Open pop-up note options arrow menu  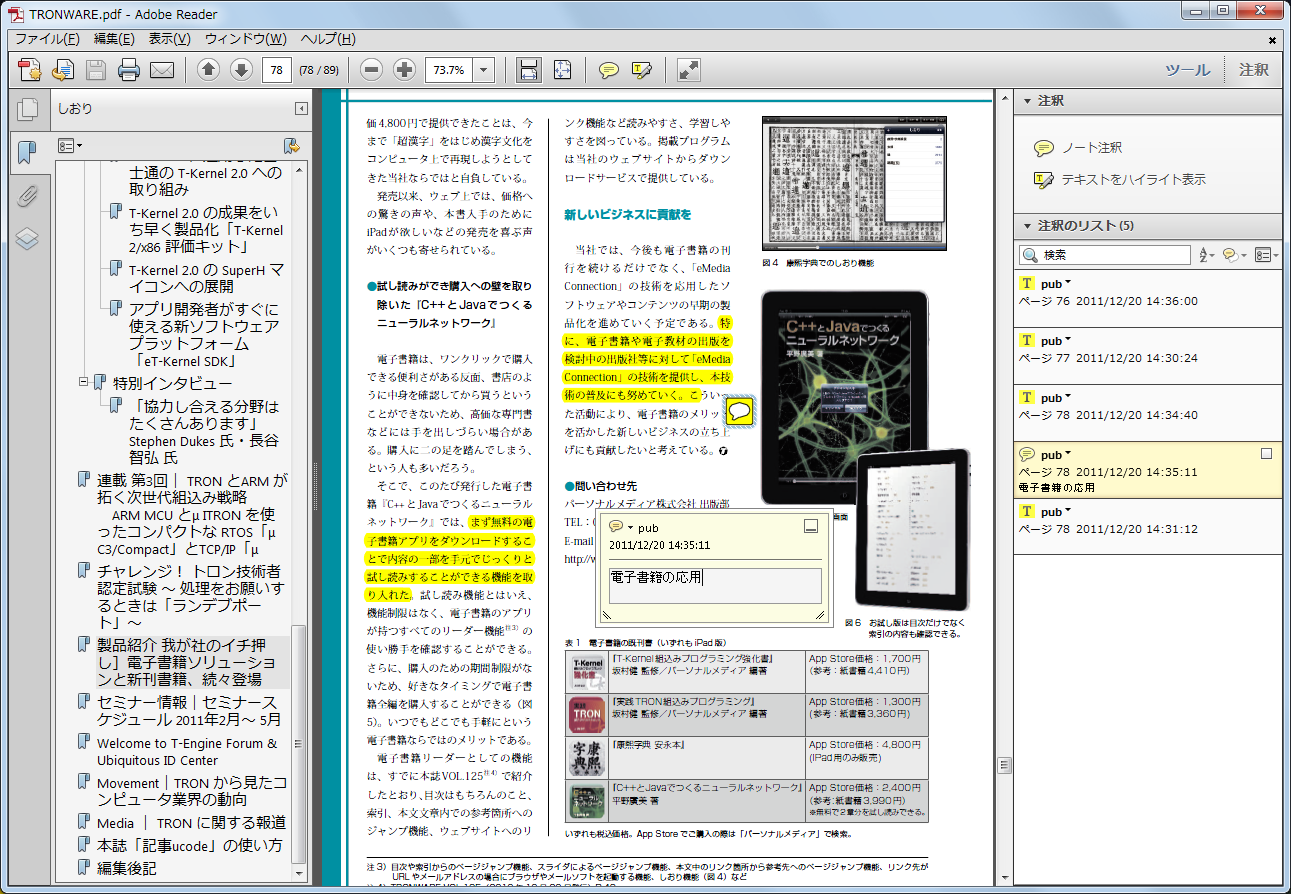(631, 527)
